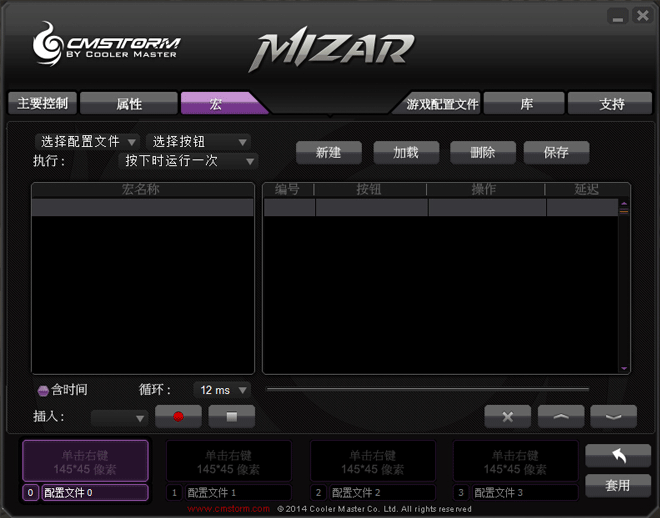Click the profile number 0 box
This screenshot has height=518, width=660.
(30, 493)
